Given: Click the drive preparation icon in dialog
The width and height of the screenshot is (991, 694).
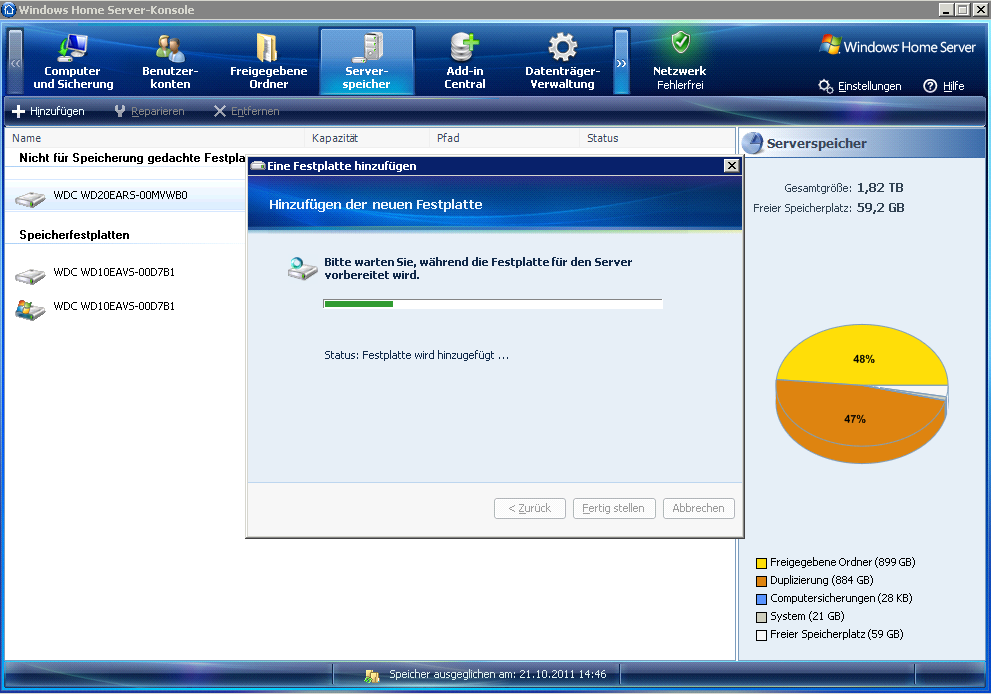Looking at the screenshot, I should (x=302, y=268).
